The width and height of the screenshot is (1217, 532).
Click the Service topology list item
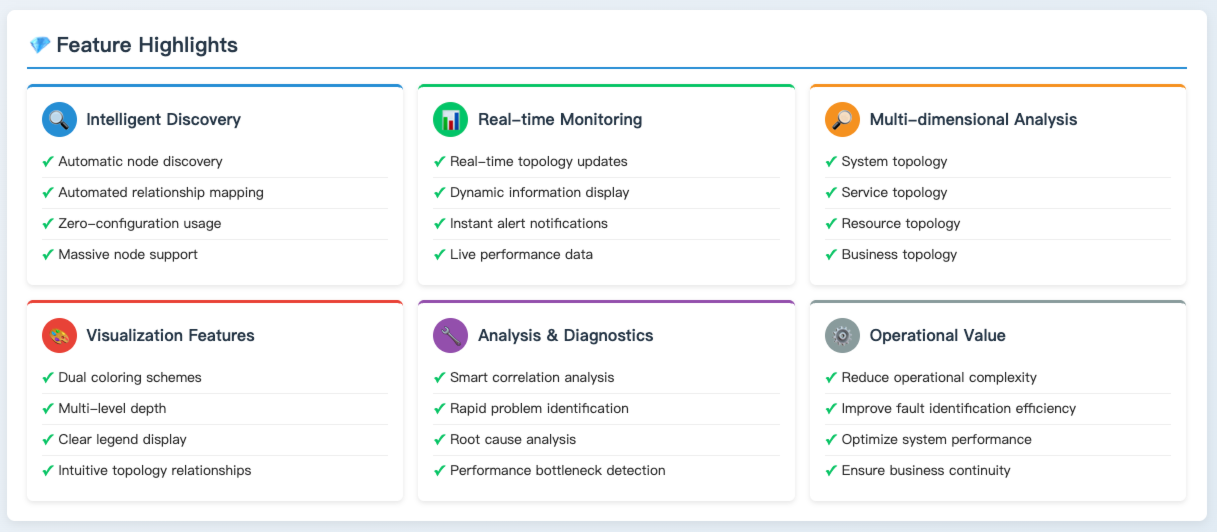point(894,193)
